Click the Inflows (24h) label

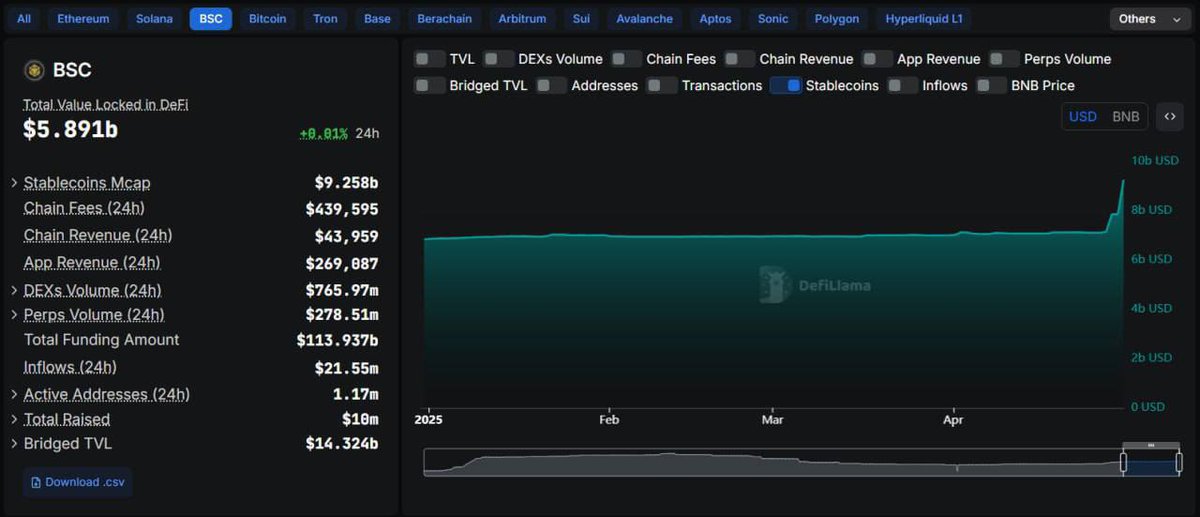(70, 367)
